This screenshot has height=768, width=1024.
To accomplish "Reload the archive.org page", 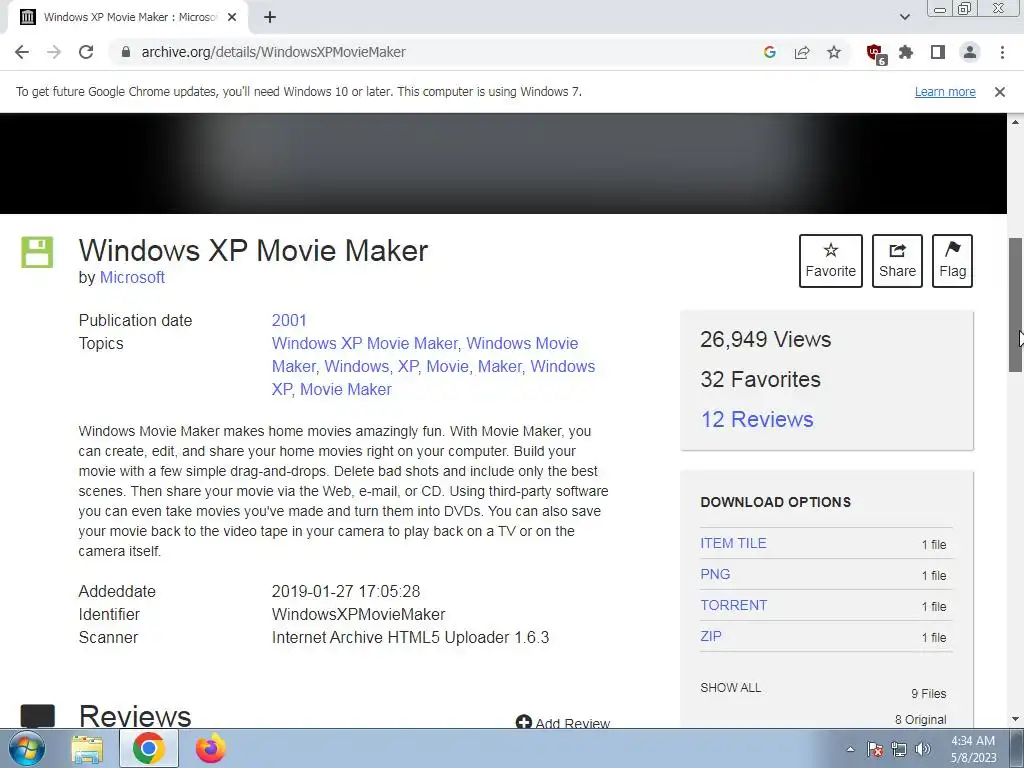I will coord(86,52).
